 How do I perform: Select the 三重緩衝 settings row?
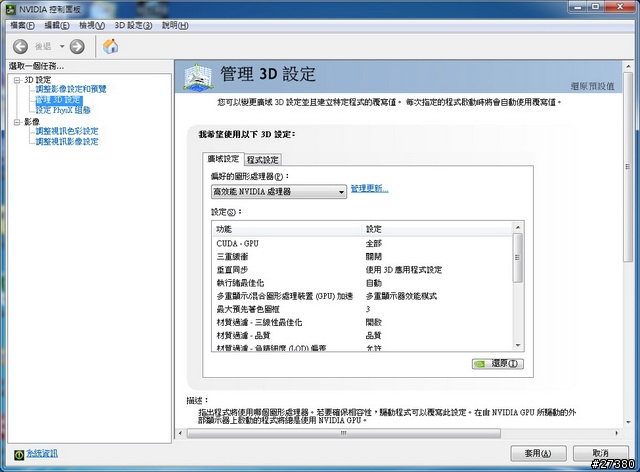(362, 256)
